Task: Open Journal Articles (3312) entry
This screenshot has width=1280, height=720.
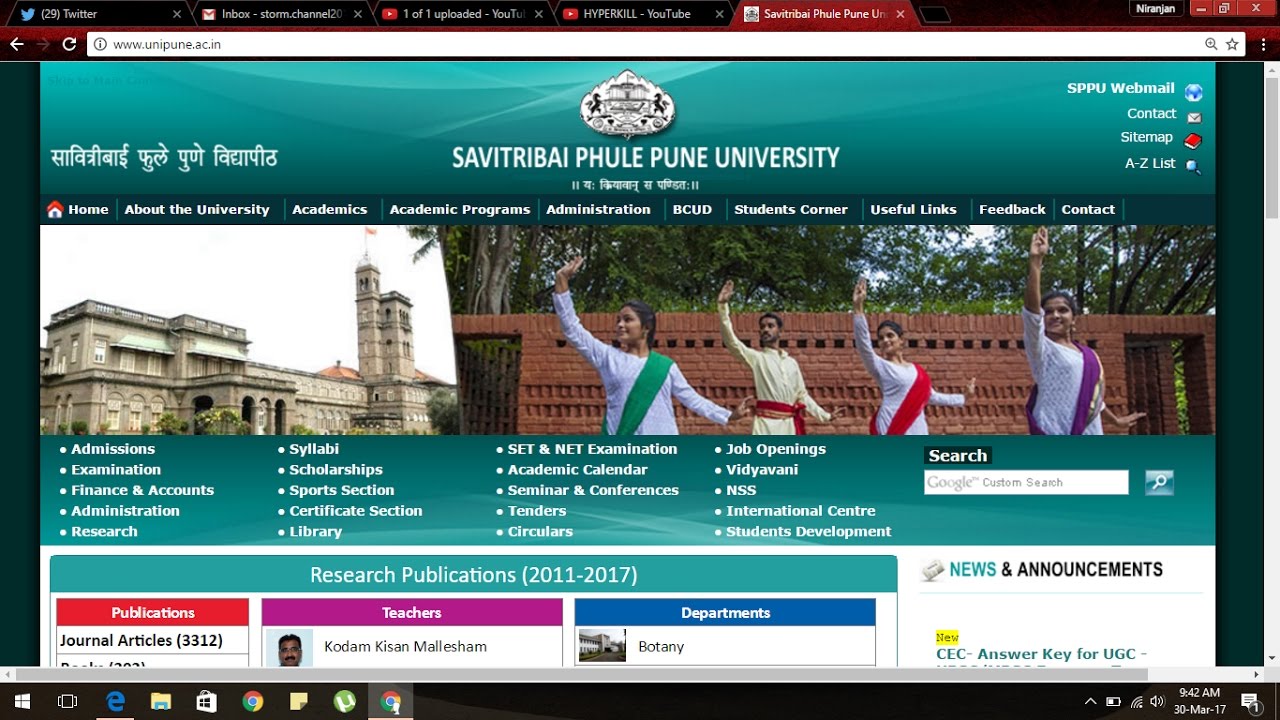Action: tap(141, 640)
